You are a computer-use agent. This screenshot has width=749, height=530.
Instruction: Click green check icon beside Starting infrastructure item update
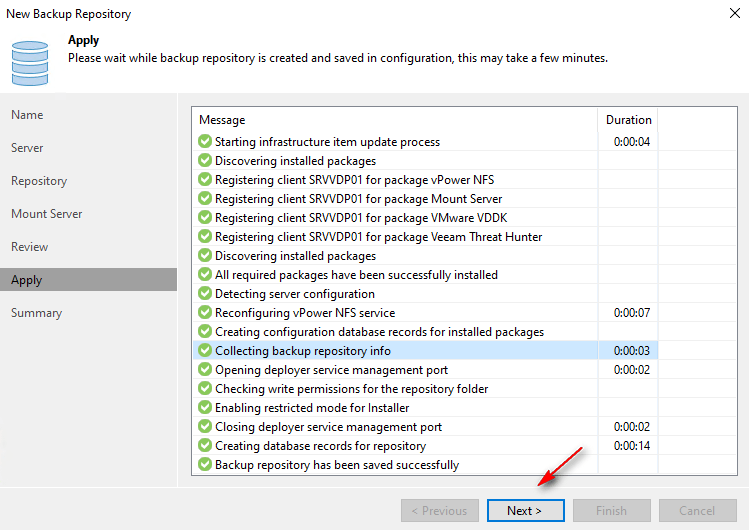click(205, 142)
